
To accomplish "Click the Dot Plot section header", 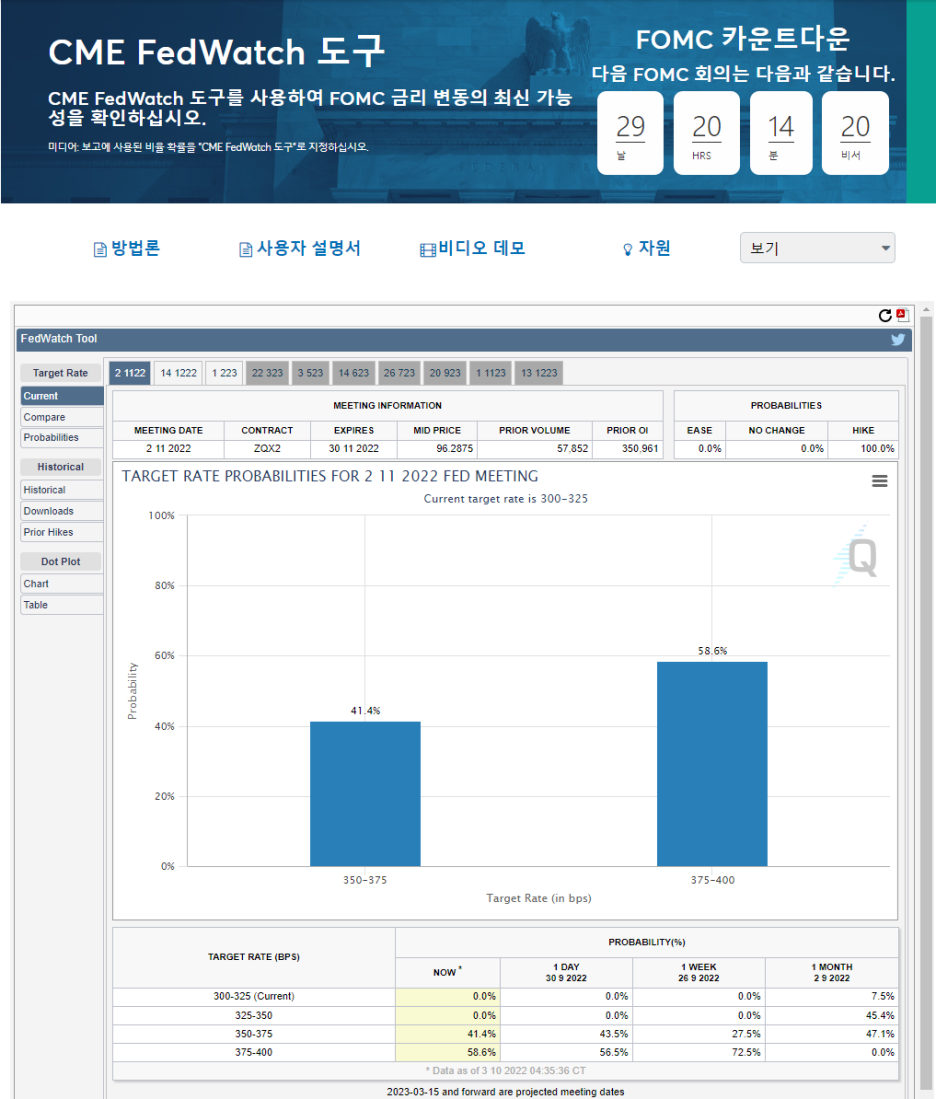I will (60, 561).
